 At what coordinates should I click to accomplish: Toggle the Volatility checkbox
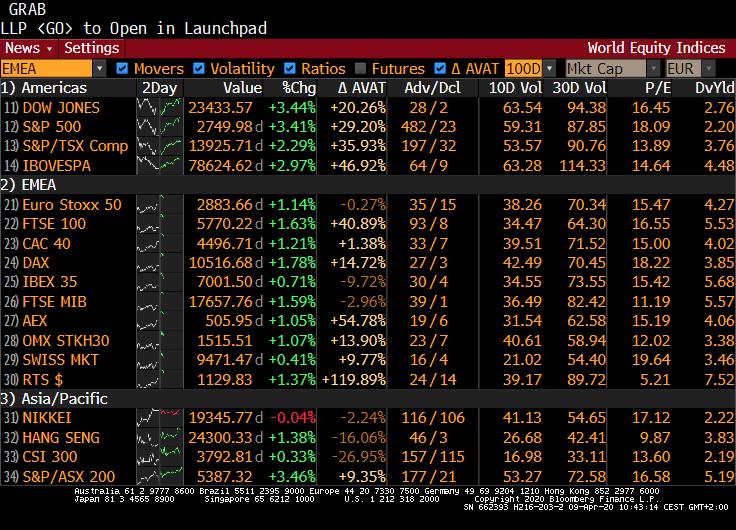(x=199, y=69)
